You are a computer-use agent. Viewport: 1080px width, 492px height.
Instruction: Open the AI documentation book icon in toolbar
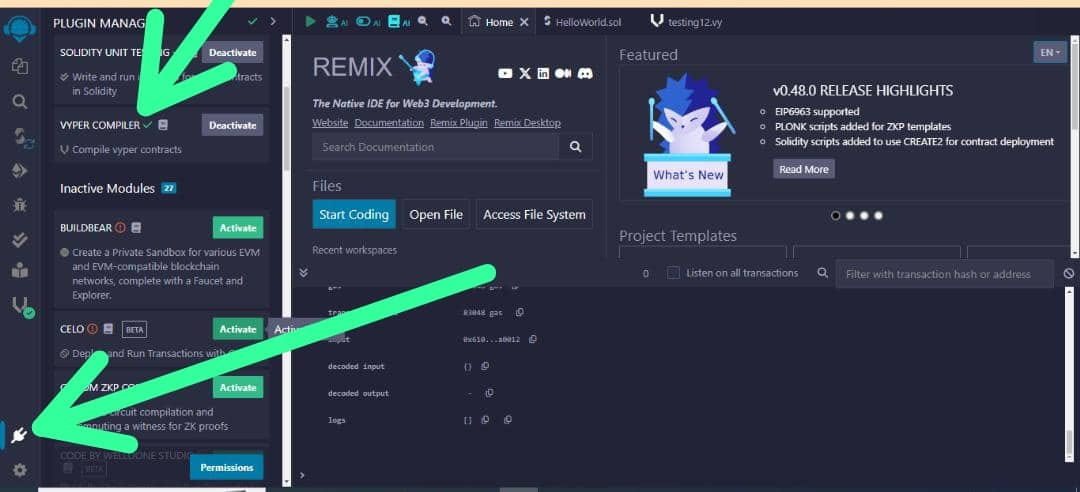coord(398,21)
